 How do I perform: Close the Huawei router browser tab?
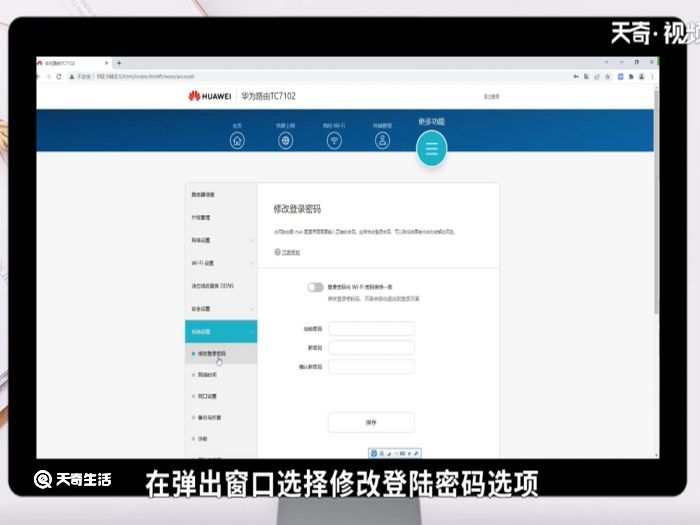coord(107,63)
